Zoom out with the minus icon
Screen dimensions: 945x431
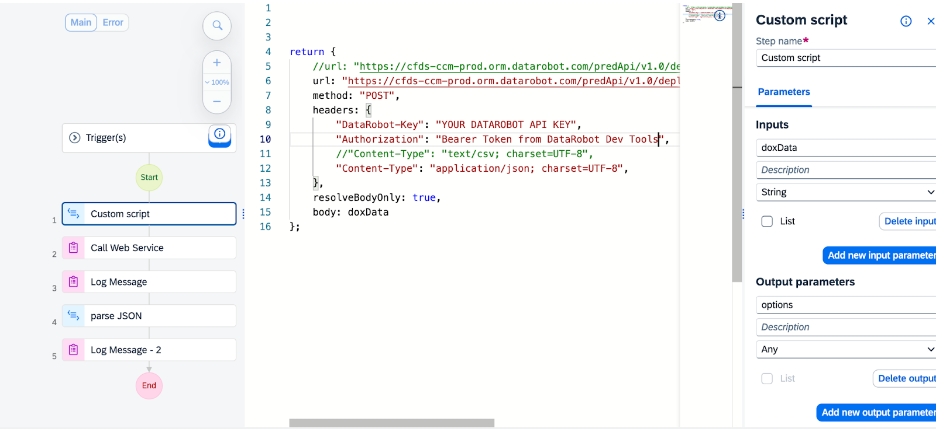tap(217, 101)
